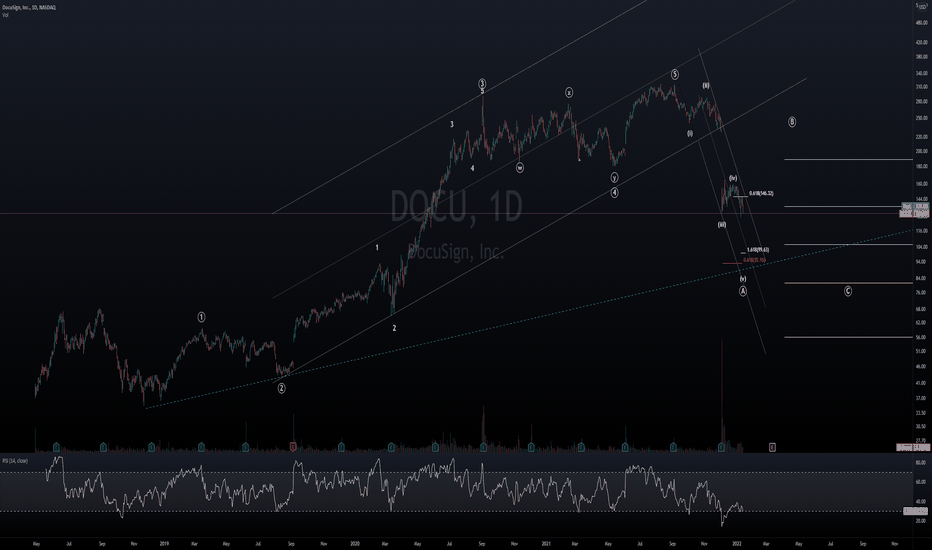Click the 2022 label on the time axis
Screen dimensions: 932x550
[736, 543]
